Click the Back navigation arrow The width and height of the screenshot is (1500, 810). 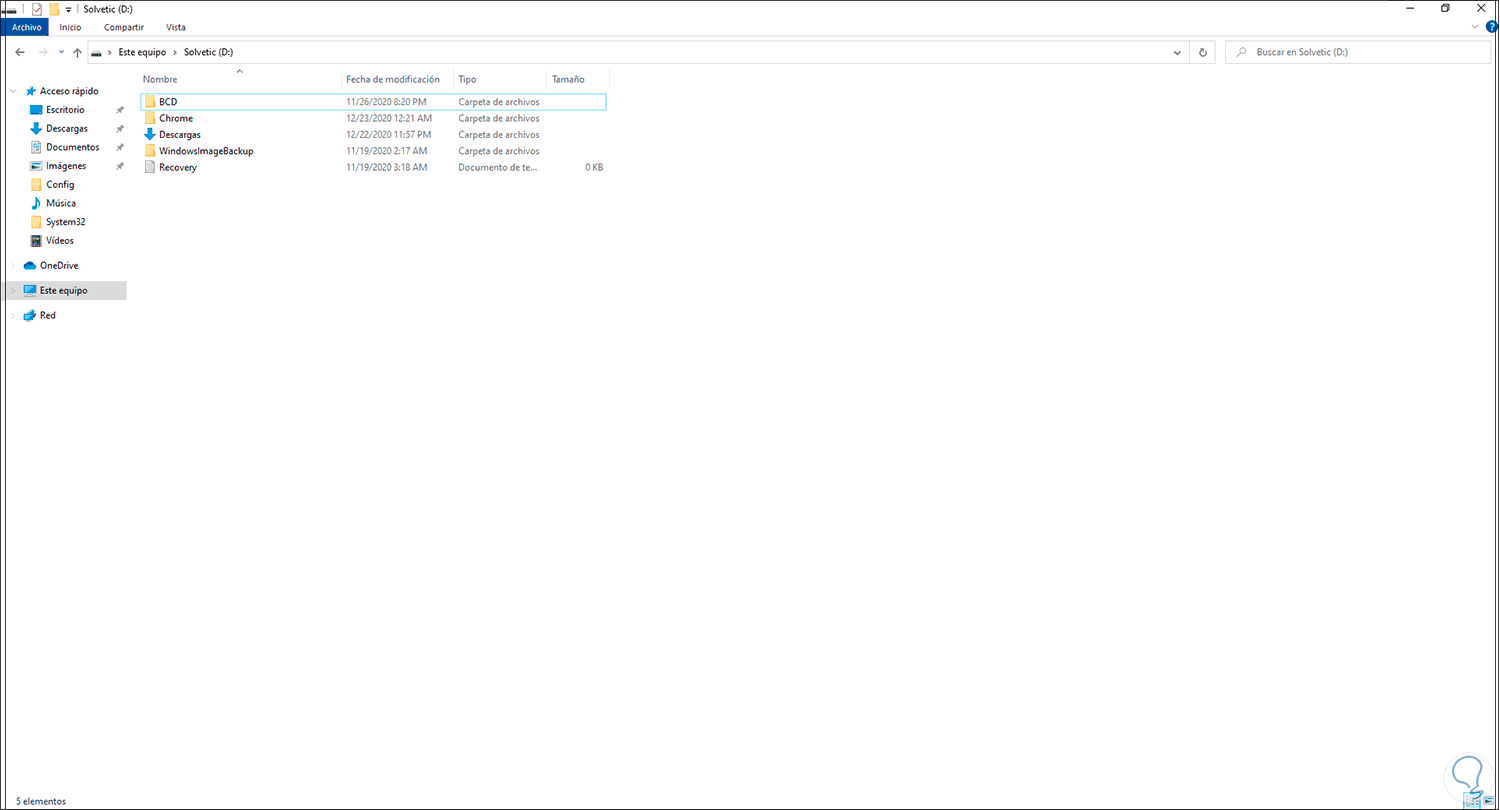[19, 52]
